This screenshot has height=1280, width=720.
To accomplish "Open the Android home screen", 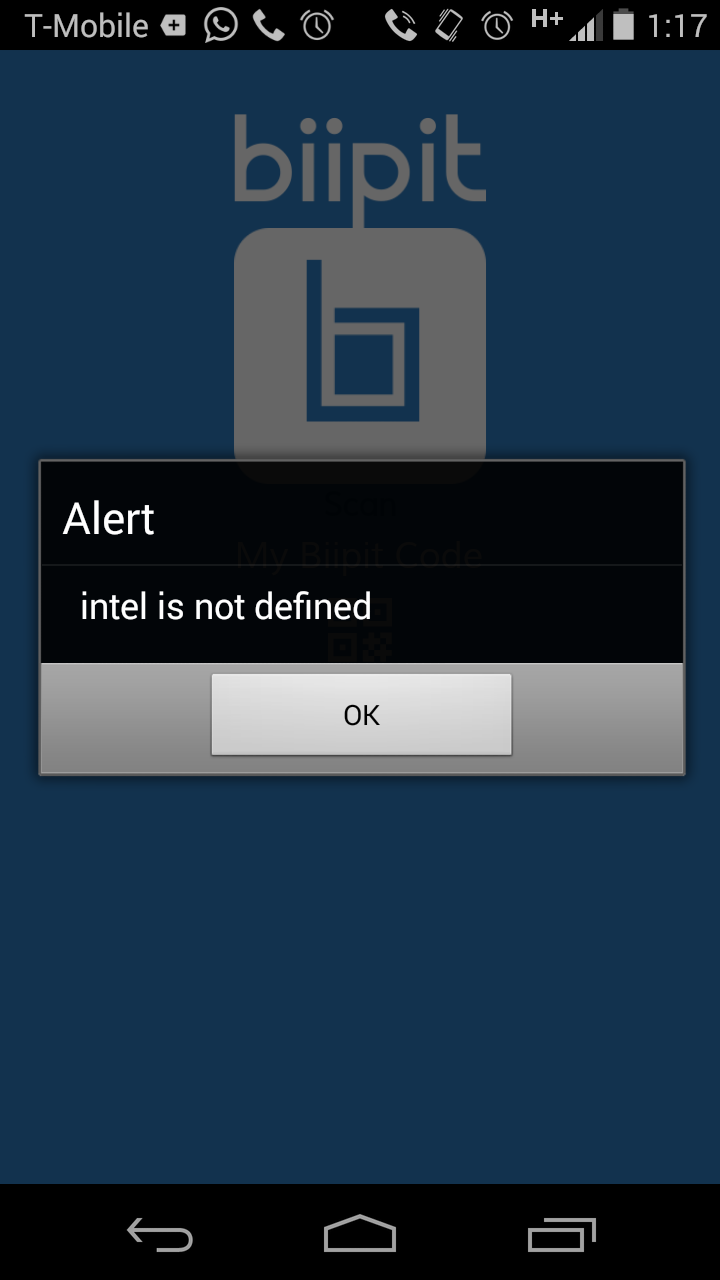I will pyautogui.click(x=360, y=1234).
